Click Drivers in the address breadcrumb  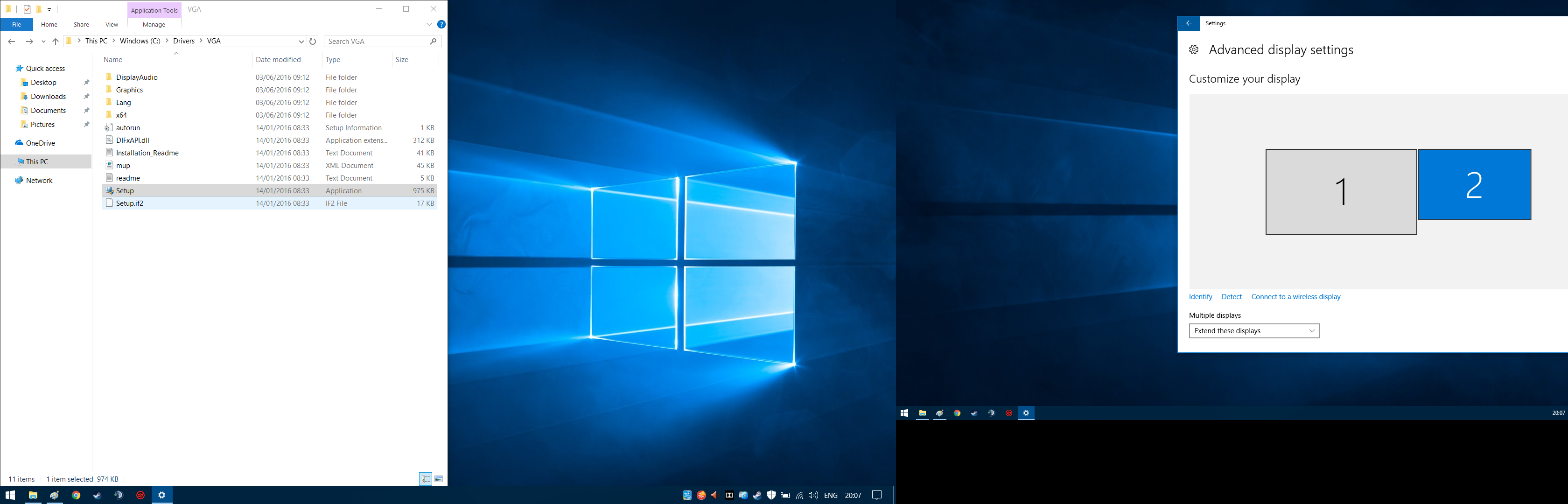coord(184,41)
